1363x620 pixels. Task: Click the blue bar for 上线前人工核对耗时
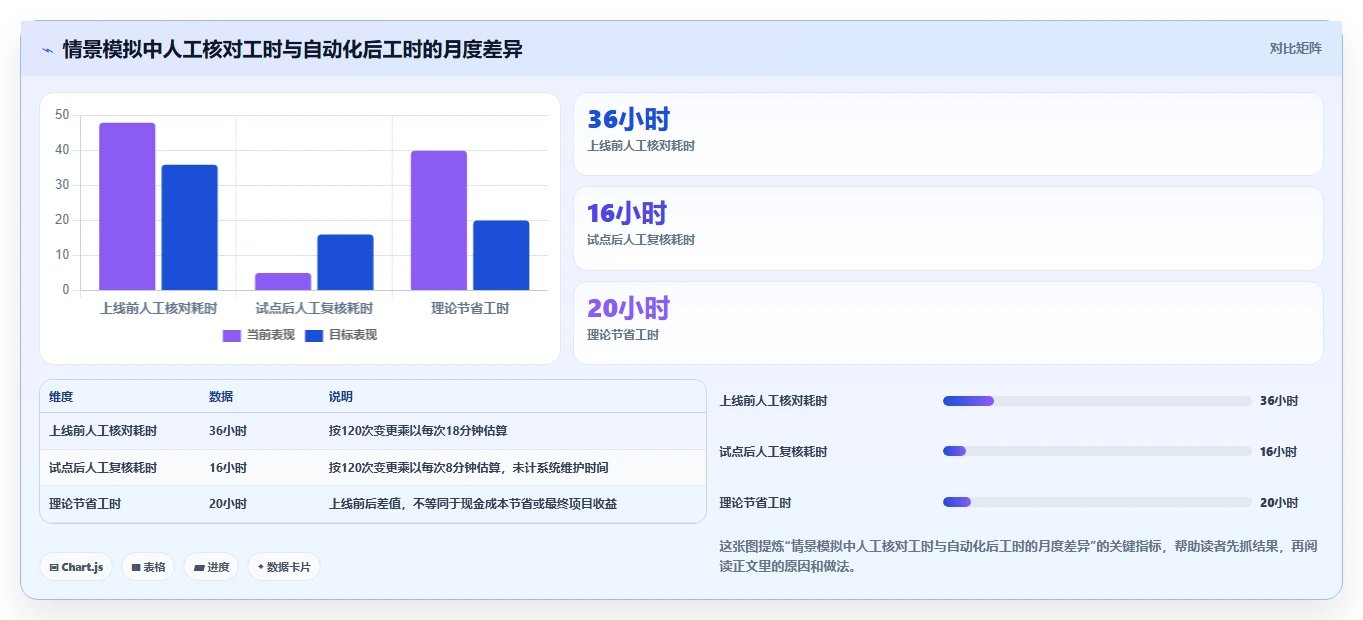[x=189, y=228]
